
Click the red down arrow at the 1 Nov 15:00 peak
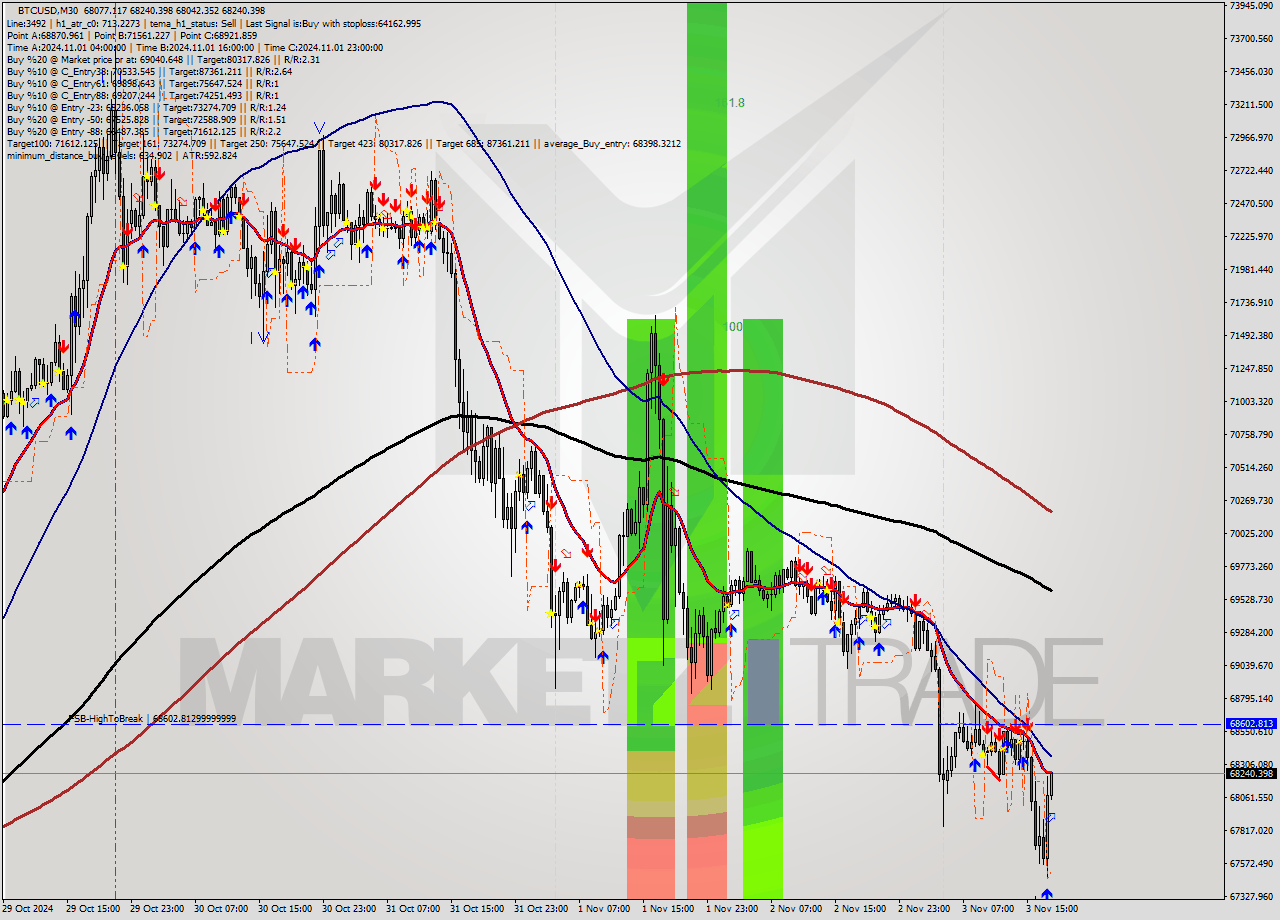coord(663,380)
